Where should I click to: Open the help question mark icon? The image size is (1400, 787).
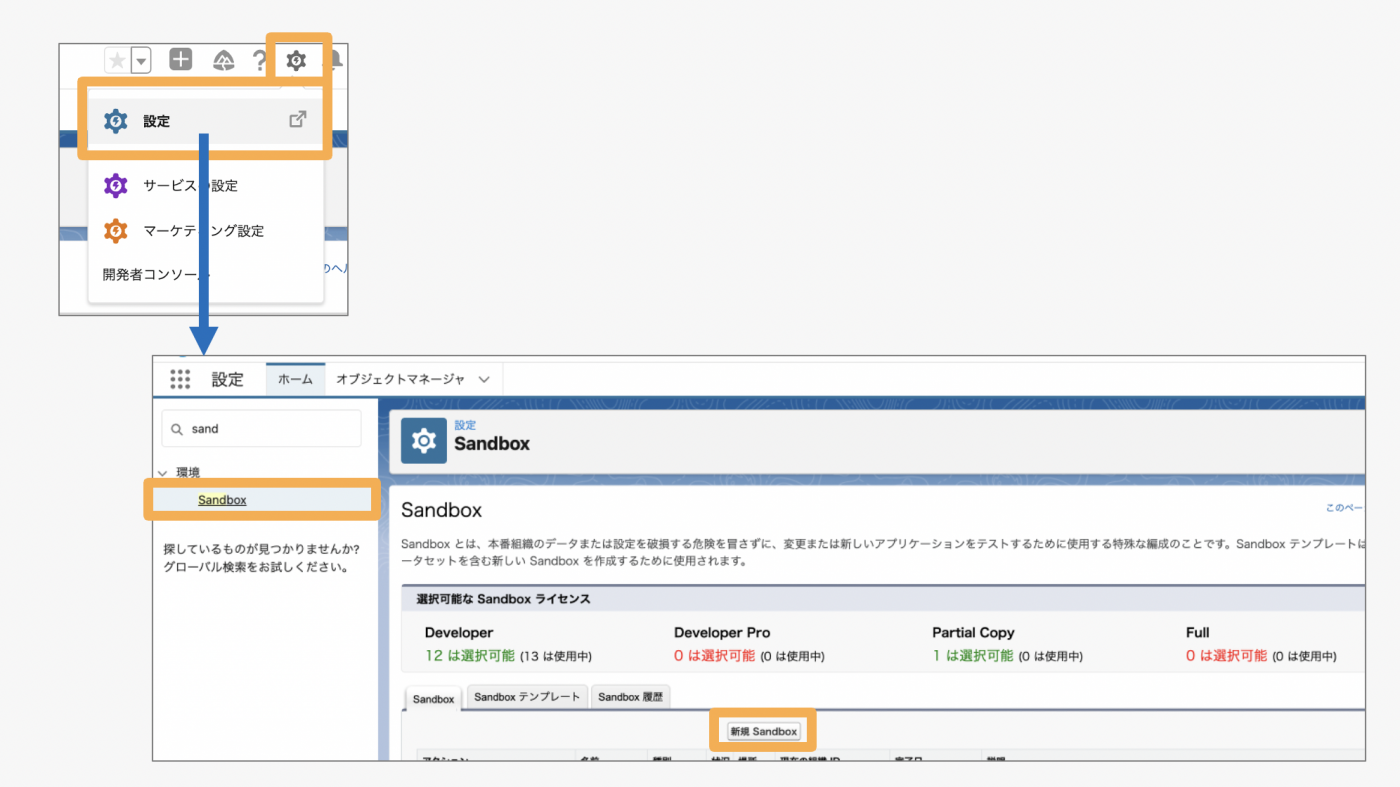pyautogui.click(x=259, y=61)
